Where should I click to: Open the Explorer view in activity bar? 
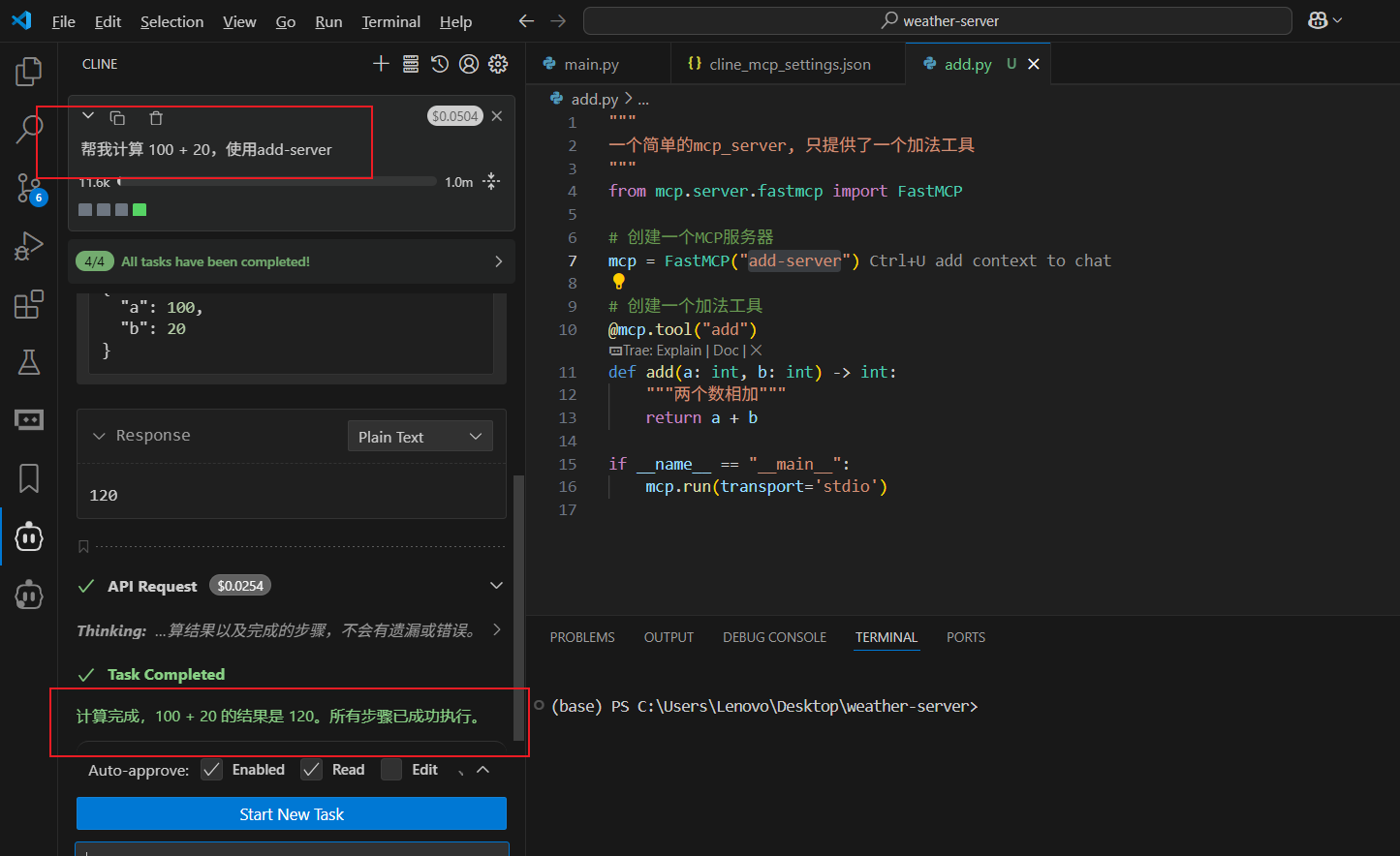tap(29, 71)
